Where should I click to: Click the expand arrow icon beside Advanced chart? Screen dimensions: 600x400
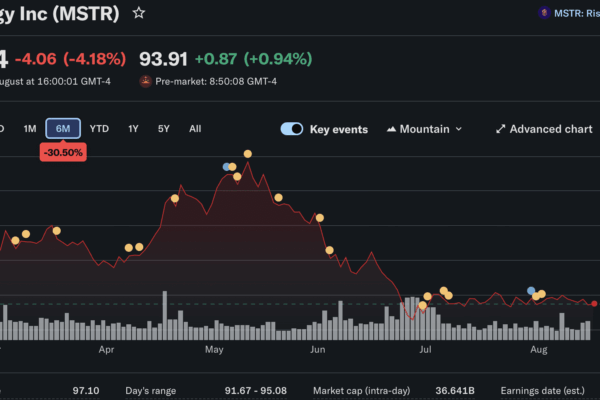click(500, 129)
